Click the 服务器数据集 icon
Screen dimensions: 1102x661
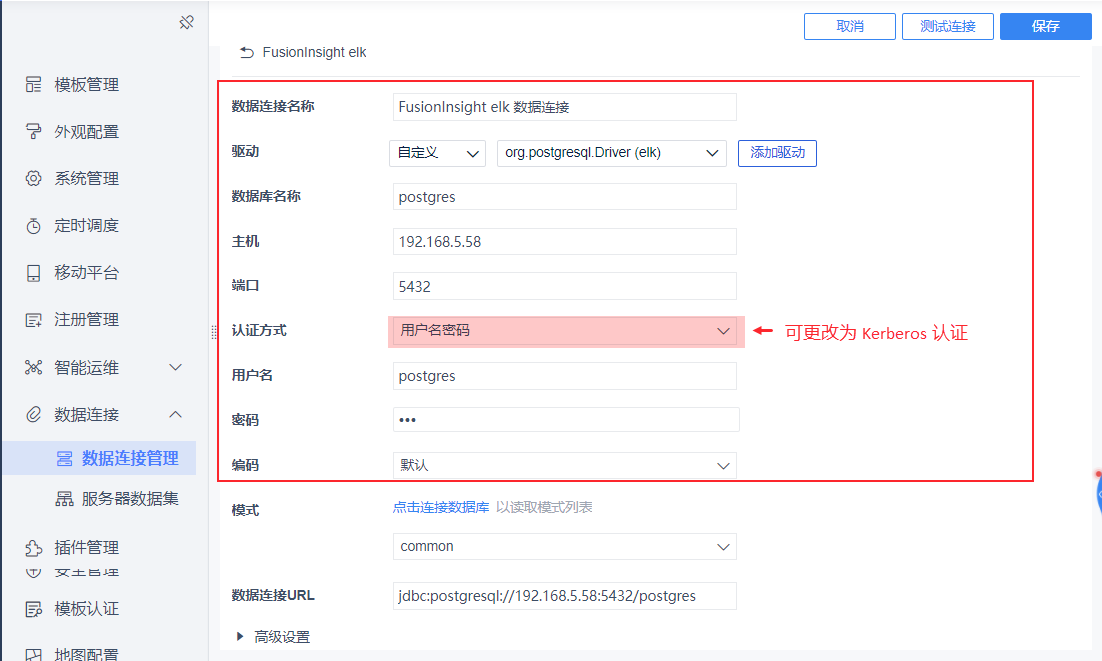pos(65,499)
